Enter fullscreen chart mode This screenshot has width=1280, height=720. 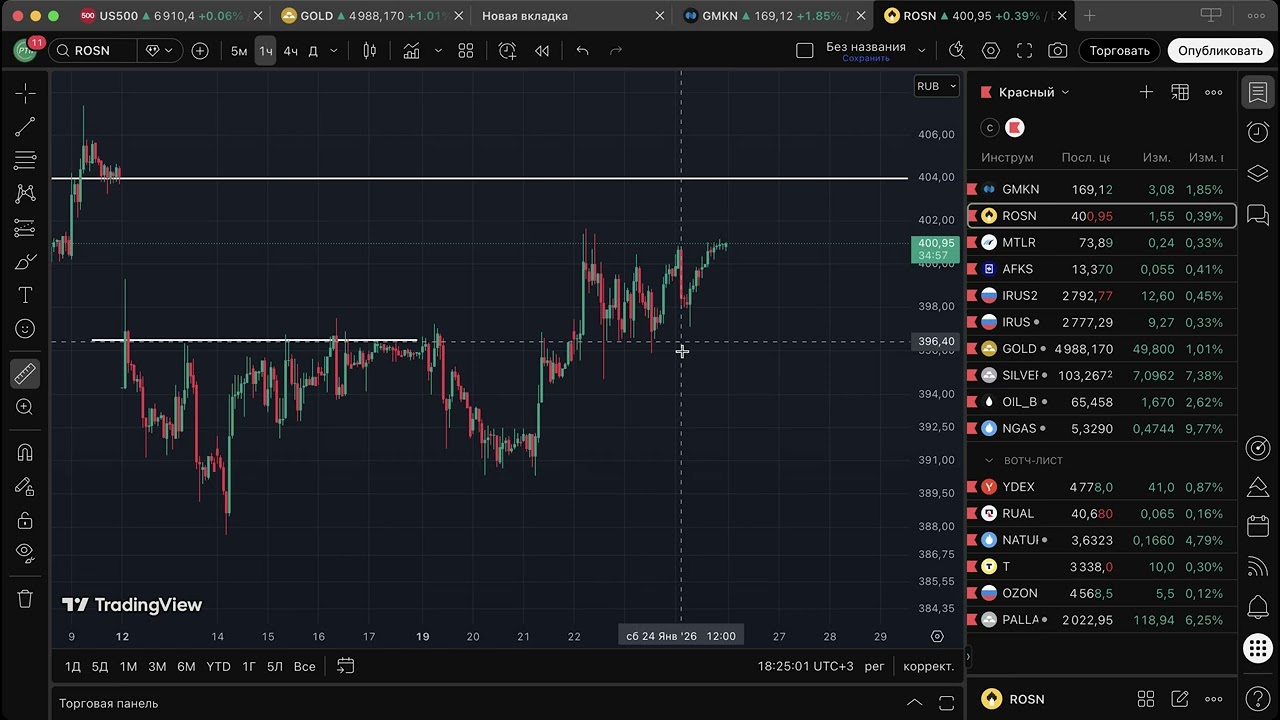(x=1024, y=51)
